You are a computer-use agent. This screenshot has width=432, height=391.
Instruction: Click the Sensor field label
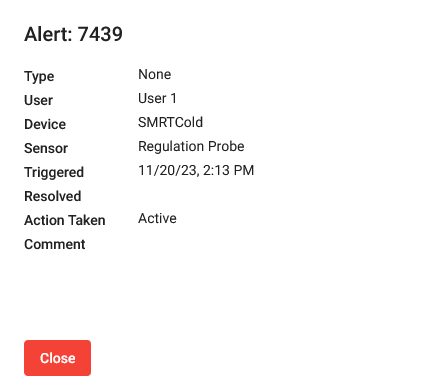click(x=46, y=148)
